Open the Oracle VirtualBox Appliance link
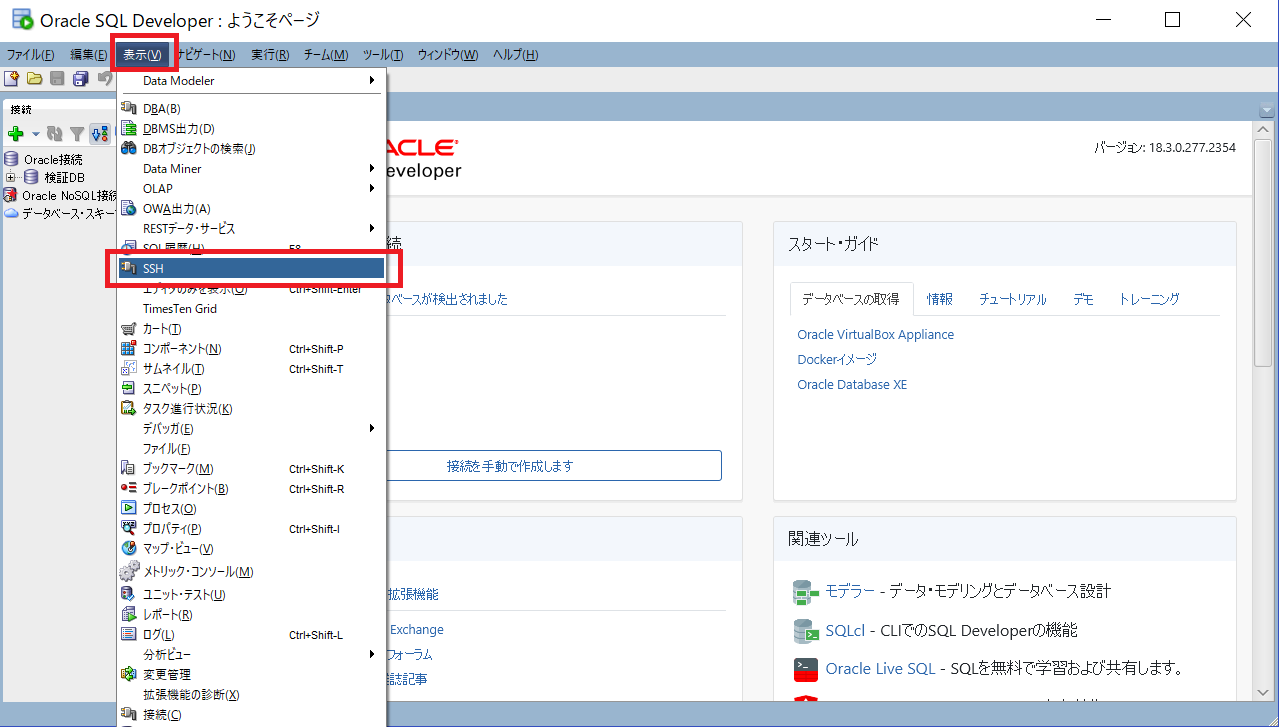1279x727 pixels. point(876,335)
